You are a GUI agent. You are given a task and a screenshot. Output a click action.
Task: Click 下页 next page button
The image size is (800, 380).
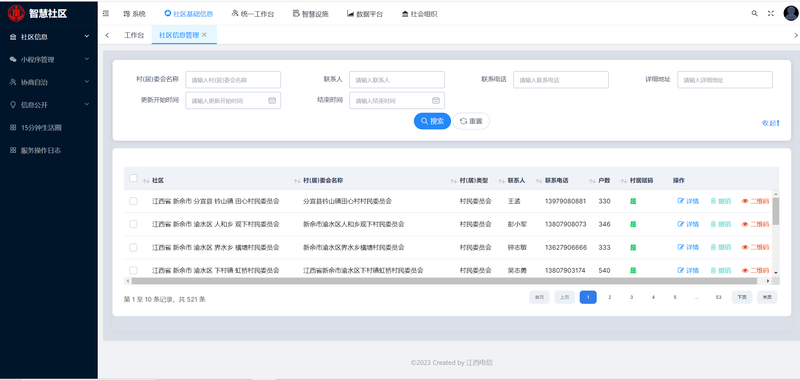(742, 297)
